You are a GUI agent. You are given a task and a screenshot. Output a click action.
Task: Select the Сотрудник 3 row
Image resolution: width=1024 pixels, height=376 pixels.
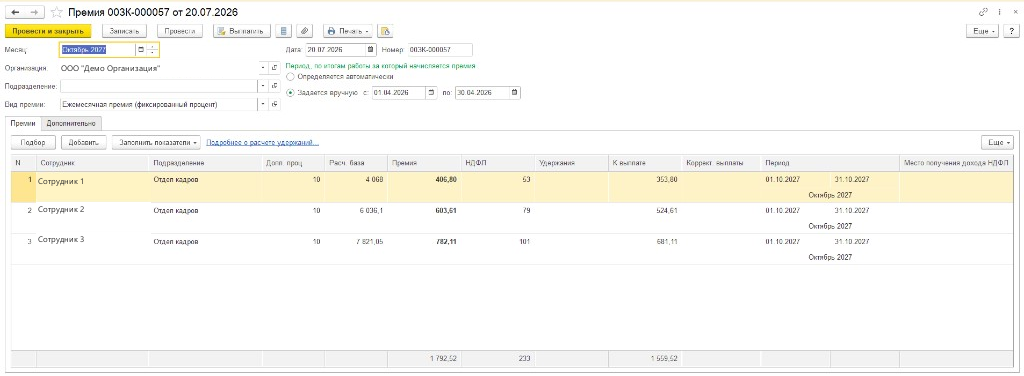click(x=511, y=249)
